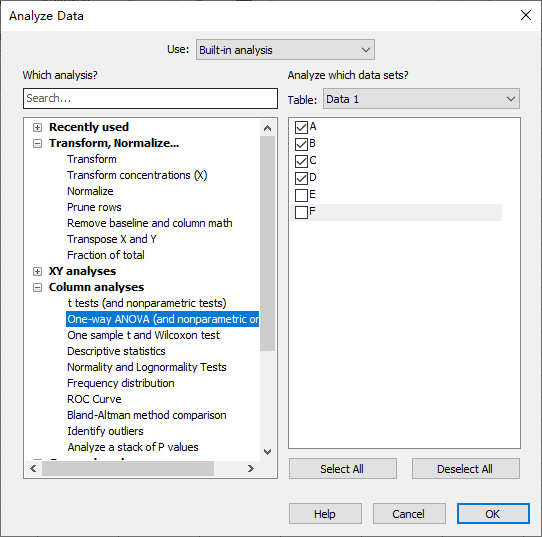This screenshot has width=542, height=537.
Task: Click the analysis Search field
Action: pyautogui.click(x=150, y=98)
